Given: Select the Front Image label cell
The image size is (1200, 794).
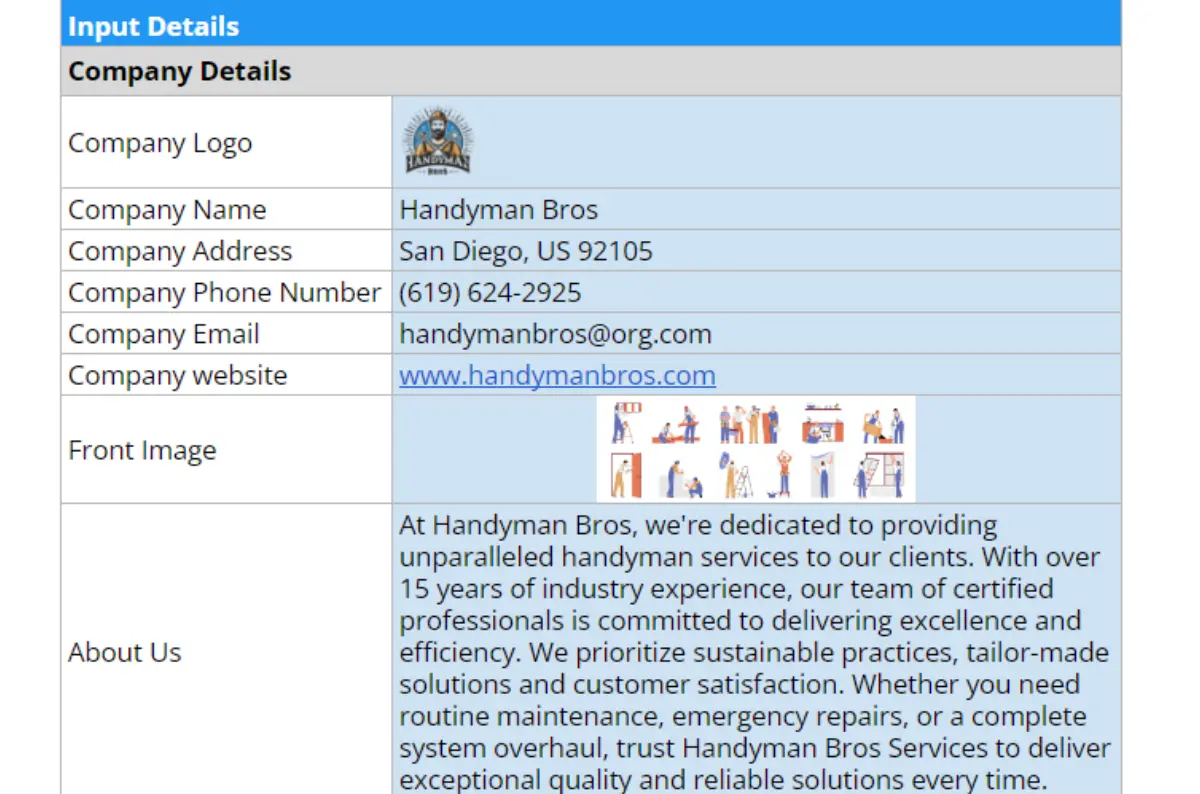Looking at the screenshot, I should pyautogui.click(x=226, y=449).
